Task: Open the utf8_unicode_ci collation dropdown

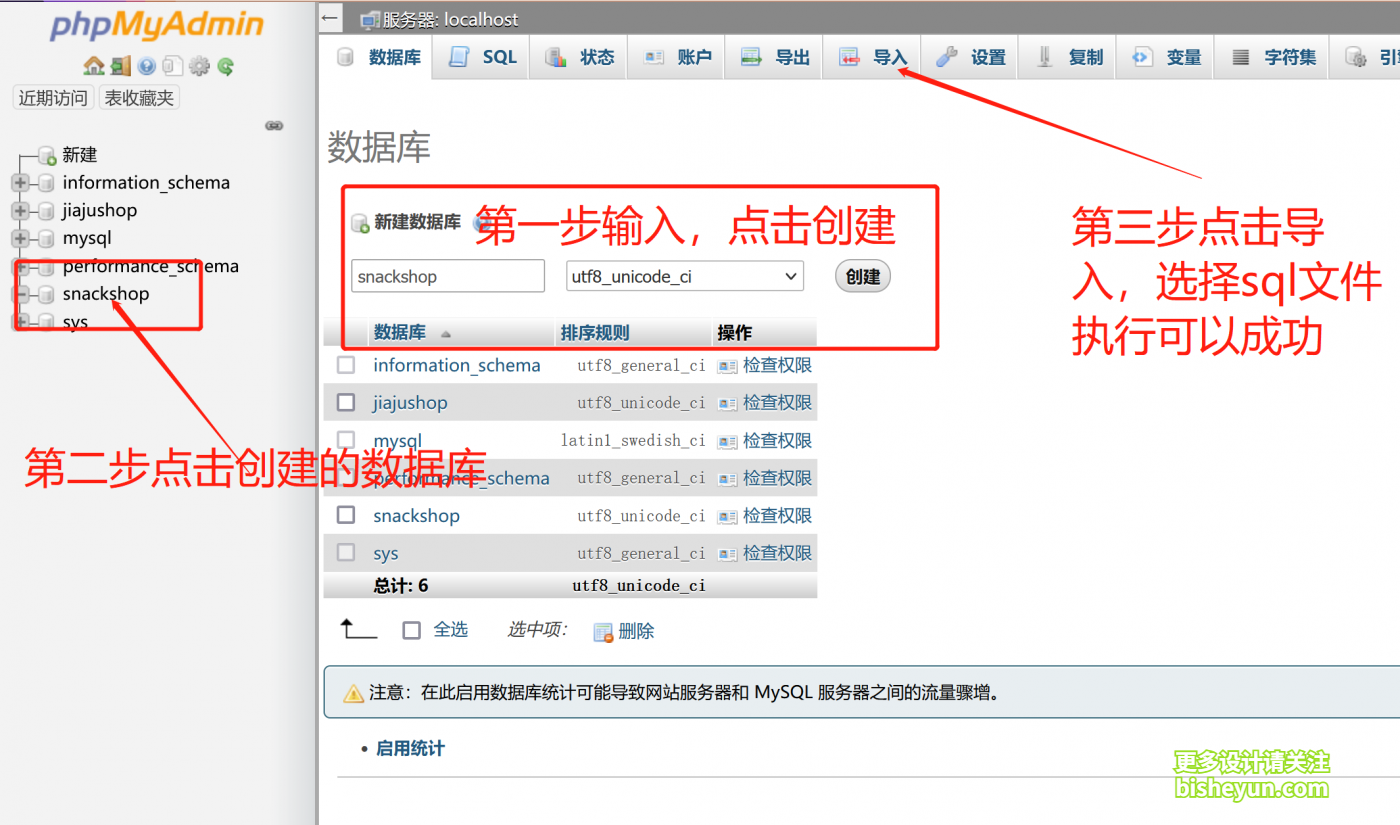Action: (x=685, y=276)
